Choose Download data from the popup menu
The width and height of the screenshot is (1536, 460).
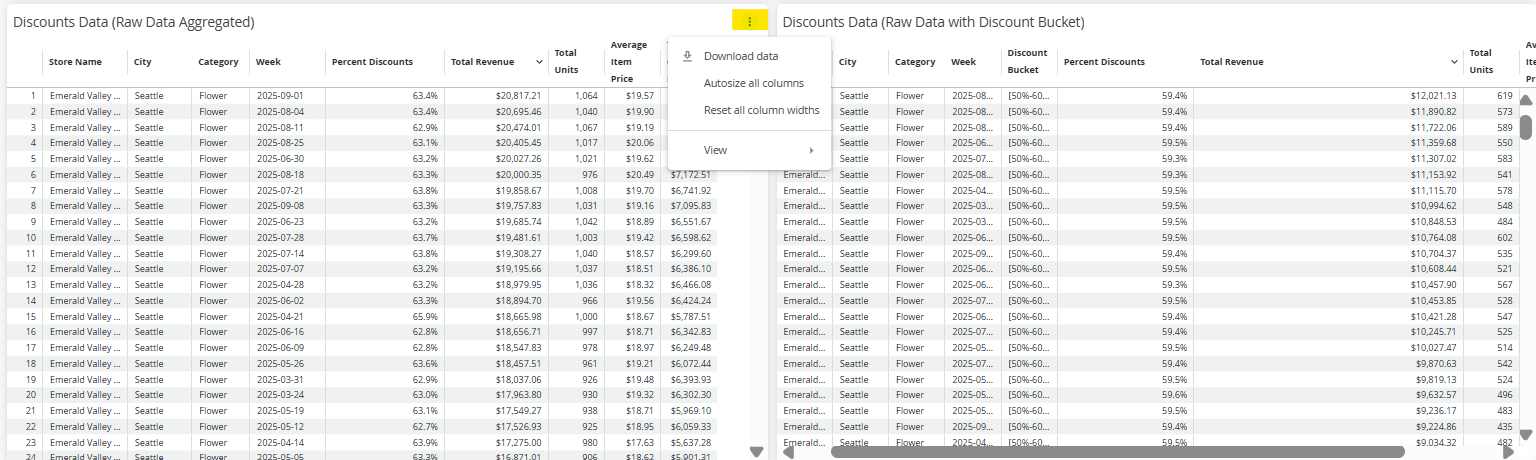[x=749, y=56]
